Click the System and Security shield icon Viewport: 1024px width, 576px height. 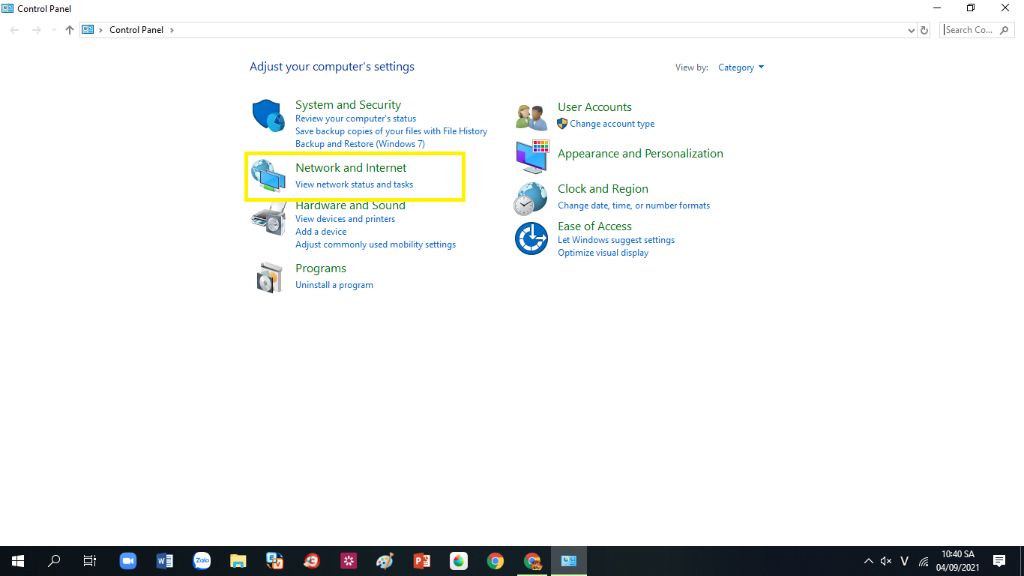tap(268, 116)
